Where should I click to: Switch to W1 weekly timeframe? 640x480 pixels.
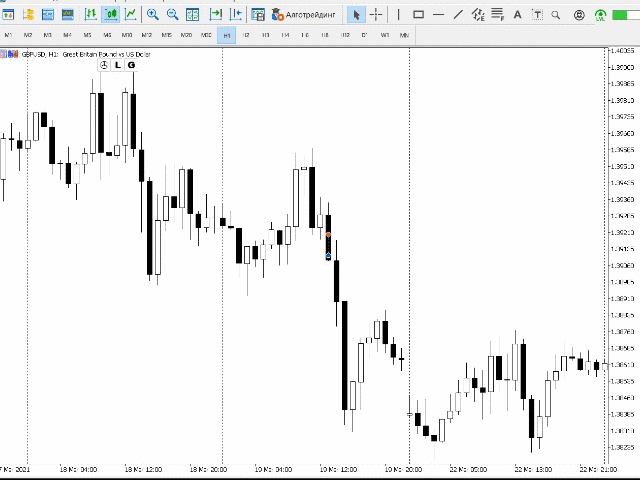click(x=384, y=35)
